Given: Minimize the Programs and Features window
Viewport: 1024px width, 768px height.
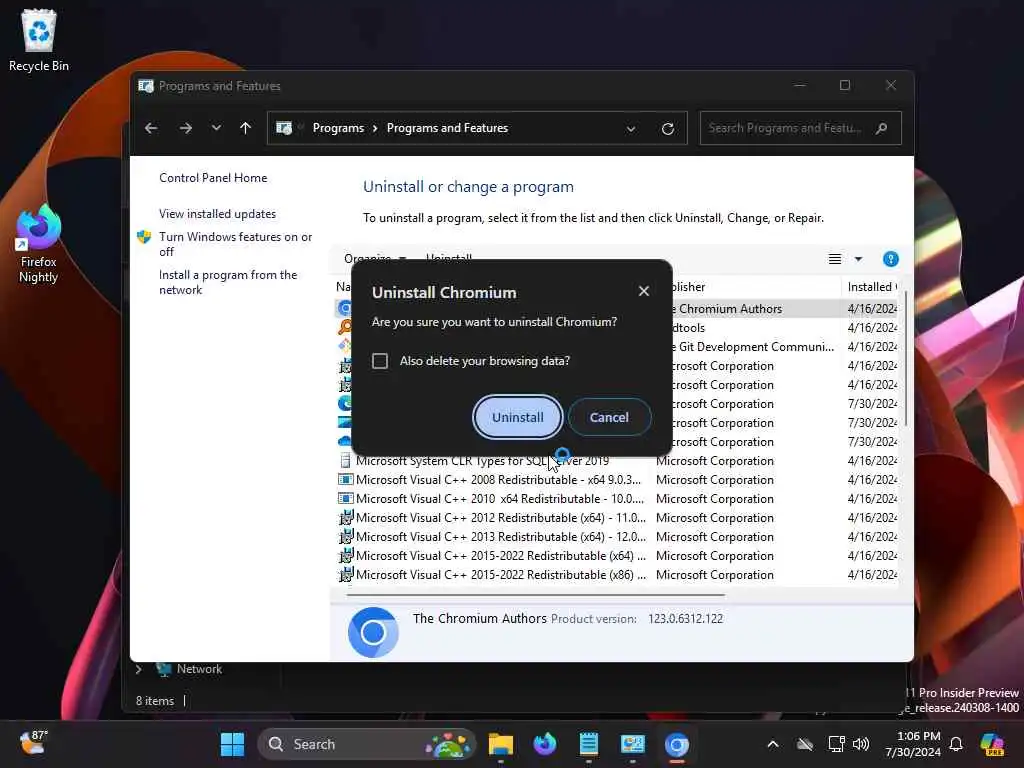Looking at the screenshot, I should tap(799, 86).
